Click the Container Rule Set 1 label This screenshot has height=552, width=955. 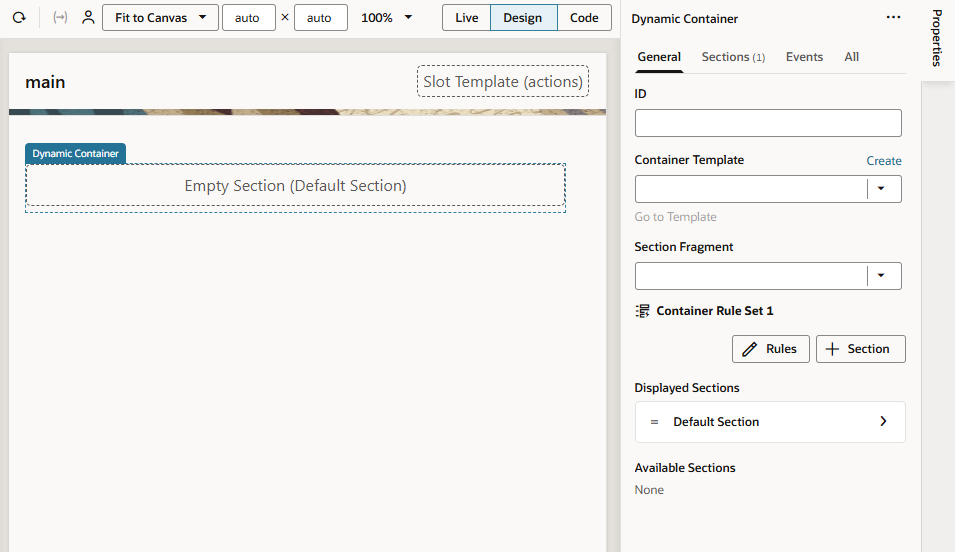tap(714, 311)
